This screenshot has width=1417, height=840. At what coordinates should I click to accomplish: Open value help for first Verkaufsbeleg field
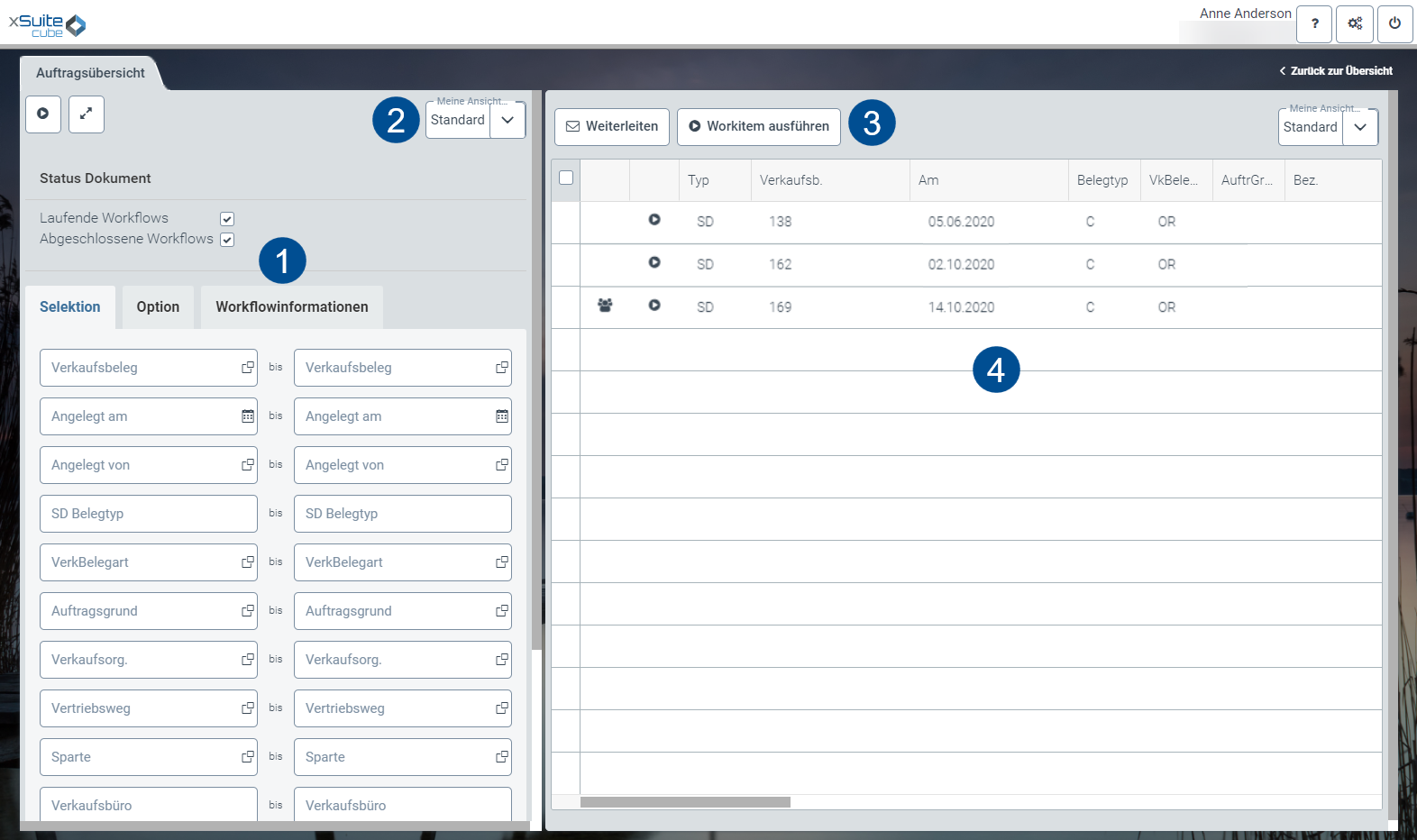(x=248, y=368)
